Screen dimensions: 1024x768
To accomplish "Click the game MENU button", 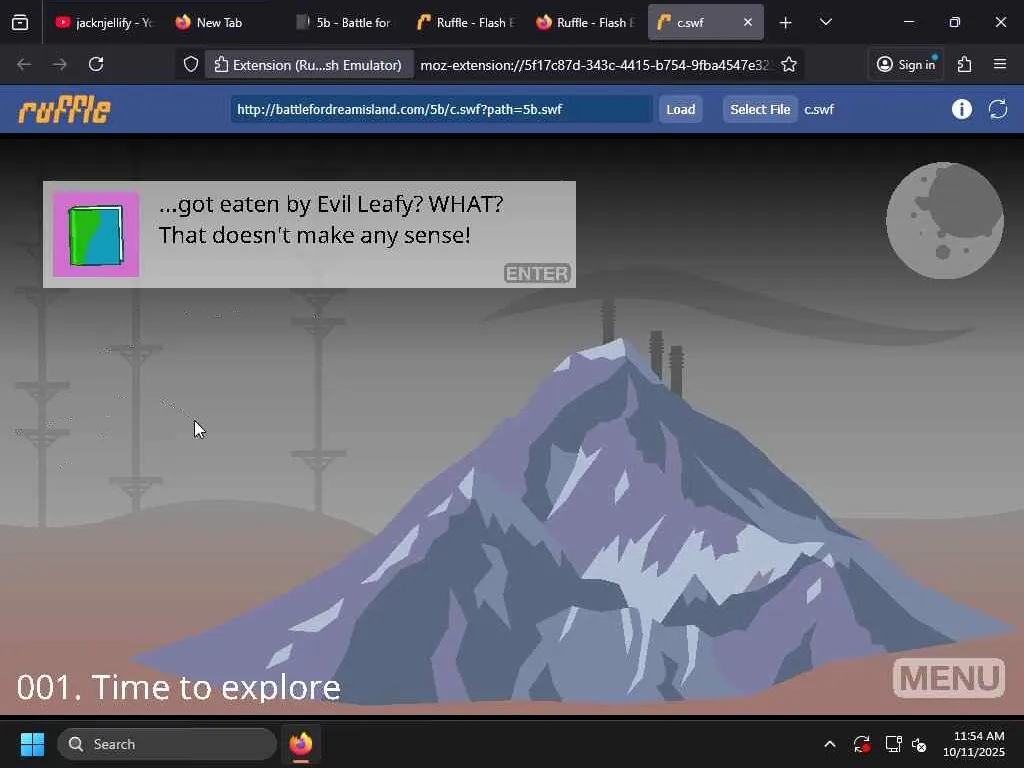I will [x=949, y=678].
